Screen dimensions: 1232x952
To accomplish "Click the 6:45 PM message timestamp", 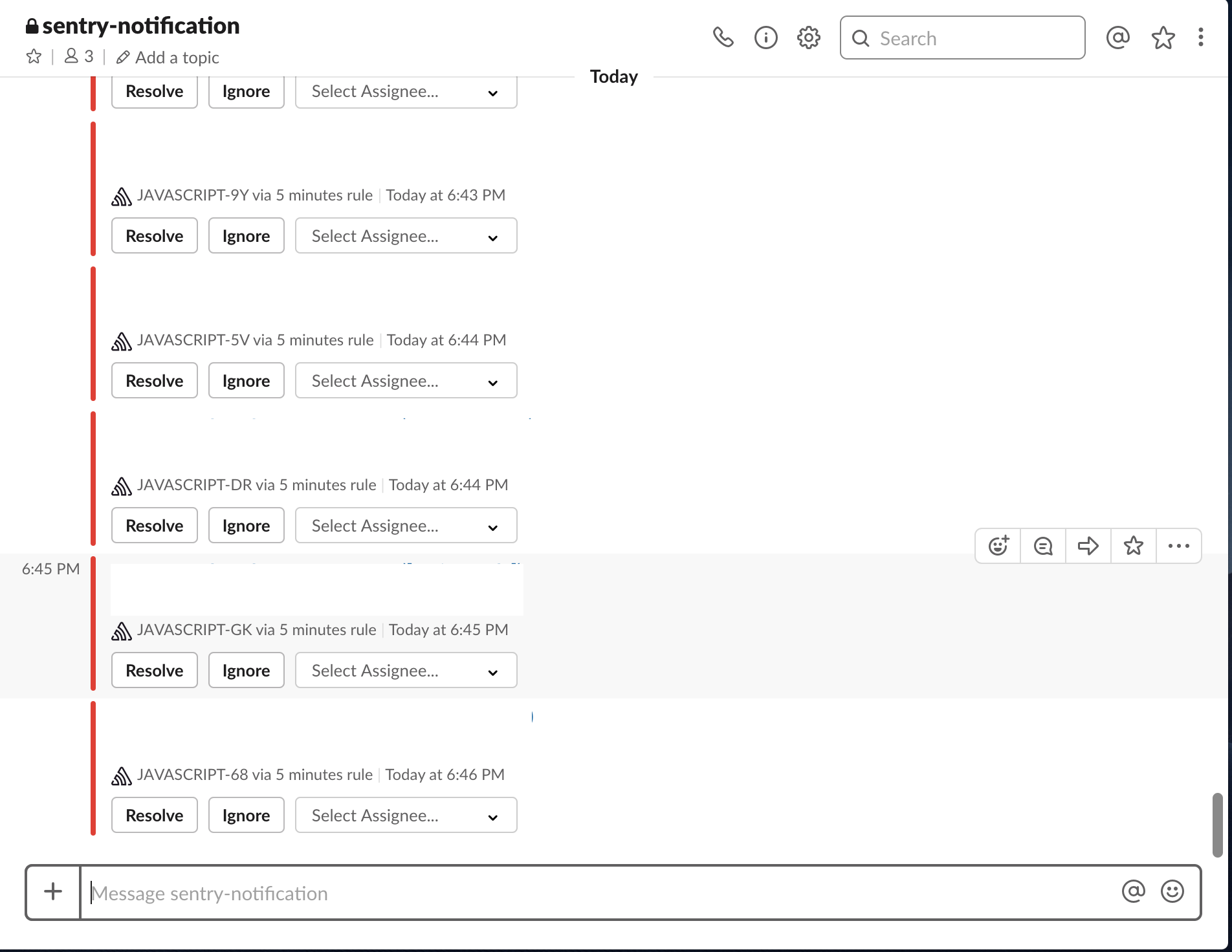I will 50,569.
